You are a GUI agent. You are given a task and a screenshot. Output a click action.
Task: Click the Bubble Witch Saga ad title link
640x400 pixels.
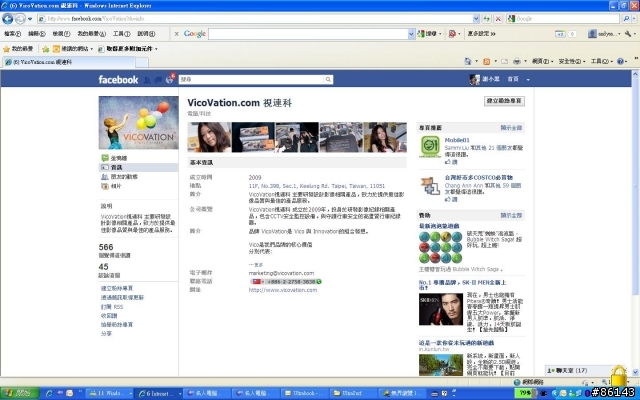pyautogui.click(x=439, y=226)
